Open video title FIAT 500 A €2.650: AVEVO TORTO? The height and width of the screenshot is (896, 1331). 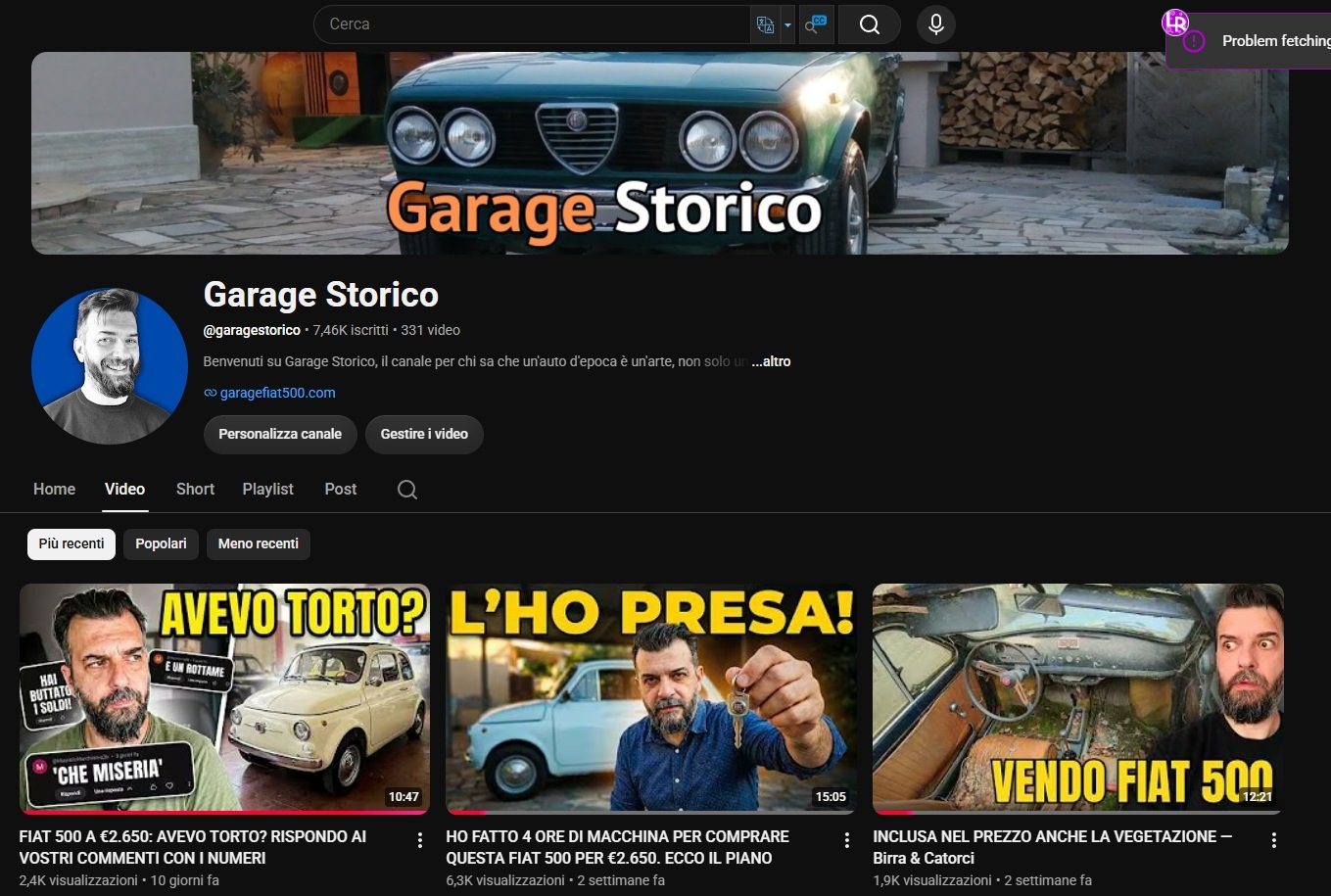pos(193,847)
